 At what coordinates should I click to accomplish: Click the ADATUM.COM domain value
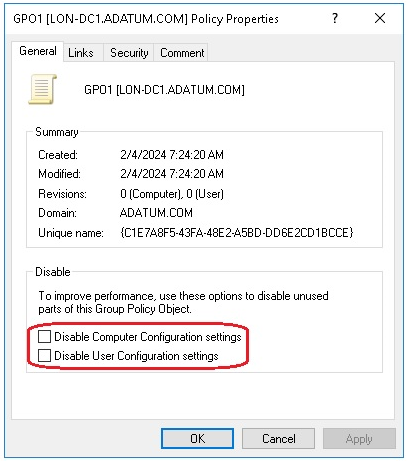point(156,213)
